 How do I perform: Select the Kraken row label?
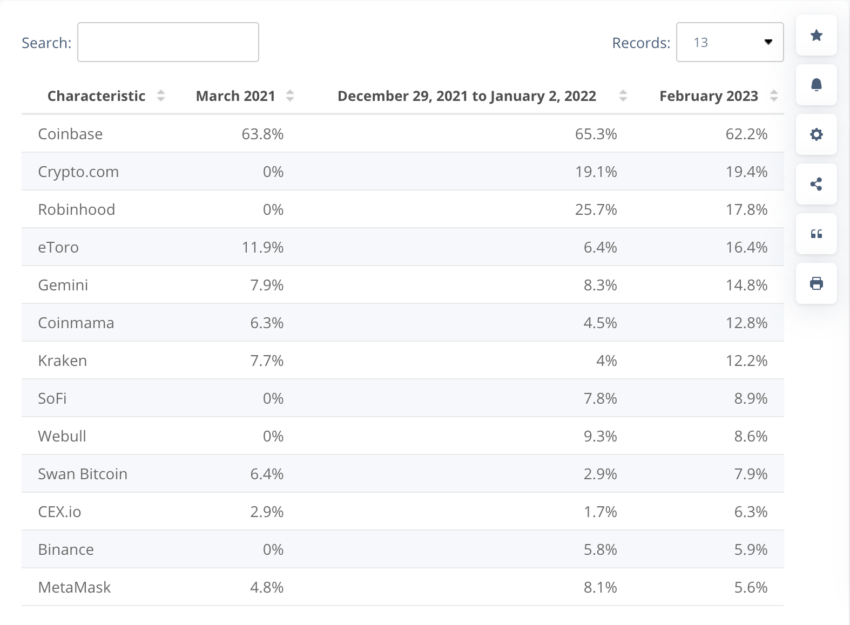62,360
